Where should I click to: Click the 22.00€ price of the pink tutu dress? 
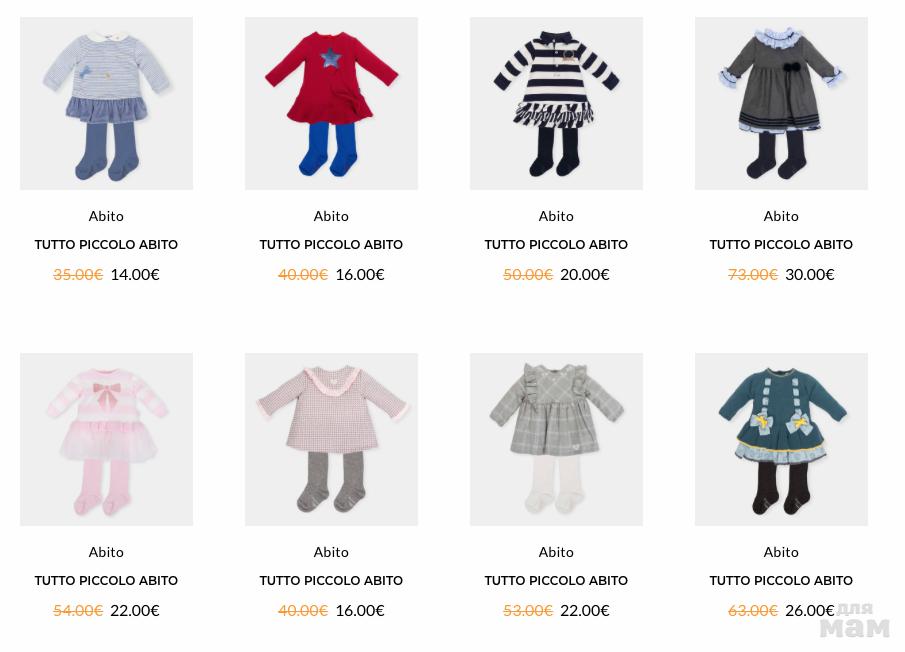[135, 610]
